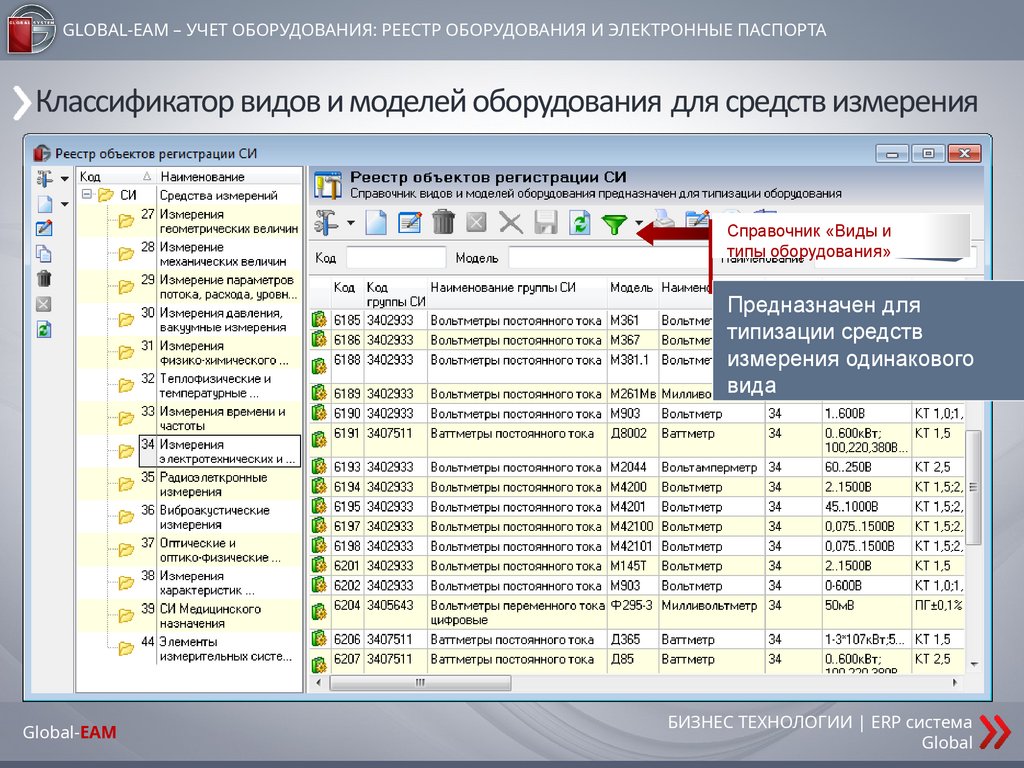Focus the Модель filter input field
The height and width of the screenshot is (768, 1024).
(x=609, y=257)
